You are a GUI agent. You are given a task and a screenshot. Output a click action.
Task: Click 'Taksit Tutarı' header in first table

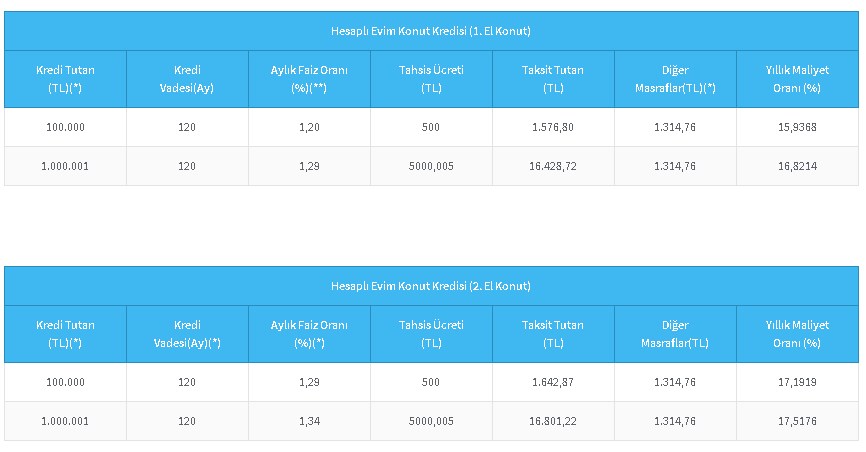pos(553,79)
